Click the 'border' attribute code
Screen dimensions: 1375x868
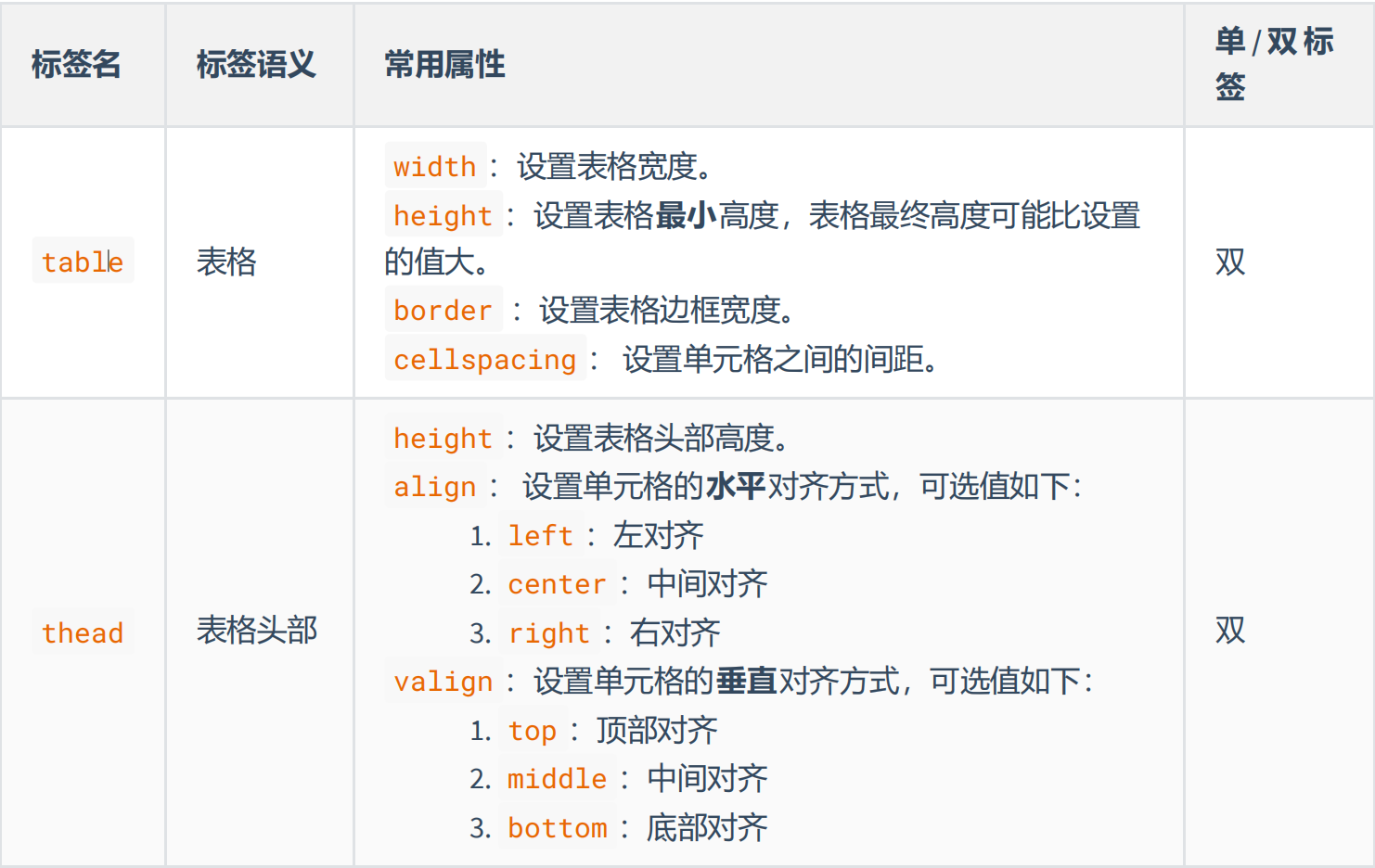[x=443, y=310]
